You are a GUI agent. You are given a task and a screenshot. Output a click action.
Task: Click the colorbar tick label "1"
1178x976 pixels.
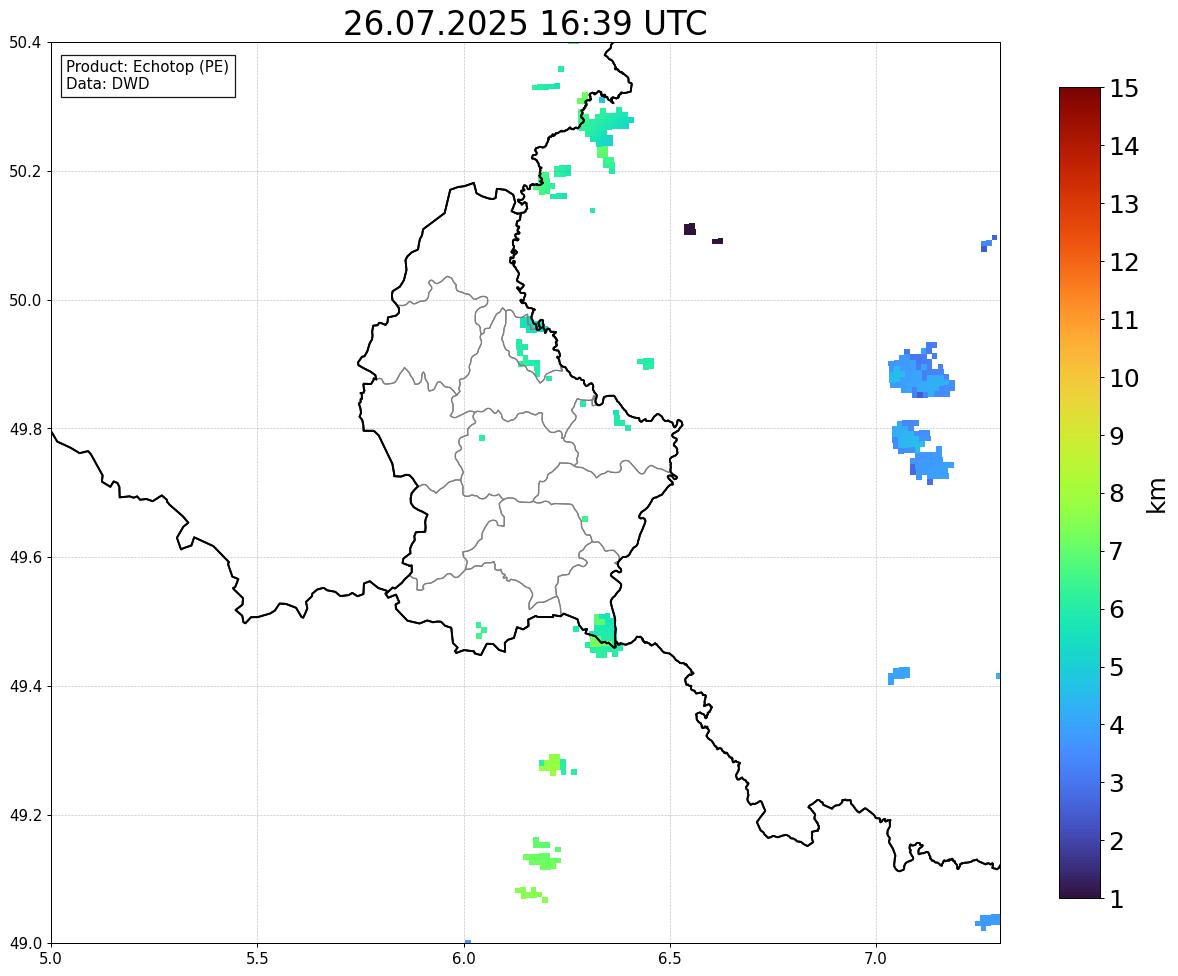[1117, 899]
